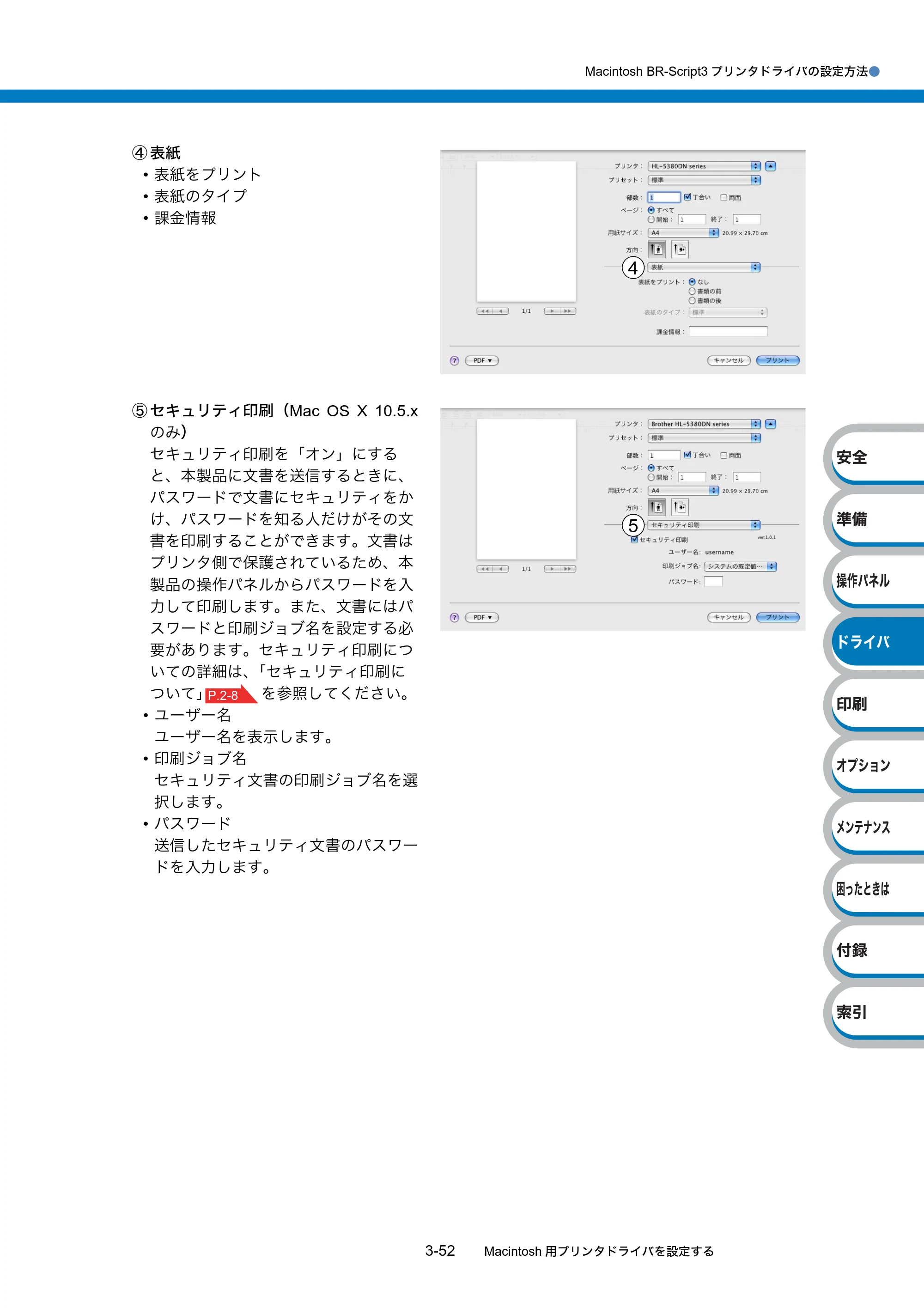Open A4 paper size dropdown in cover page dialog
The image size is (924, 1308).
point(683,232)
